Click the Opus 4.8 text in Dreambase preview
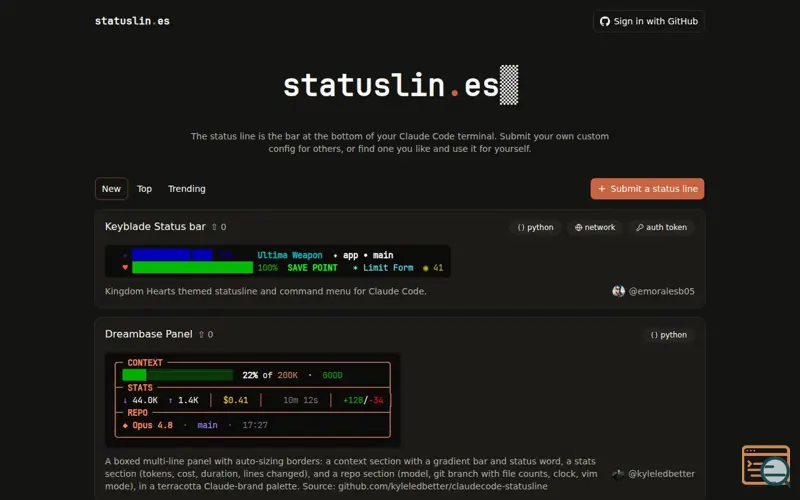Image resolution: width=800 pixels, height=500 pixels. (153, 425)
